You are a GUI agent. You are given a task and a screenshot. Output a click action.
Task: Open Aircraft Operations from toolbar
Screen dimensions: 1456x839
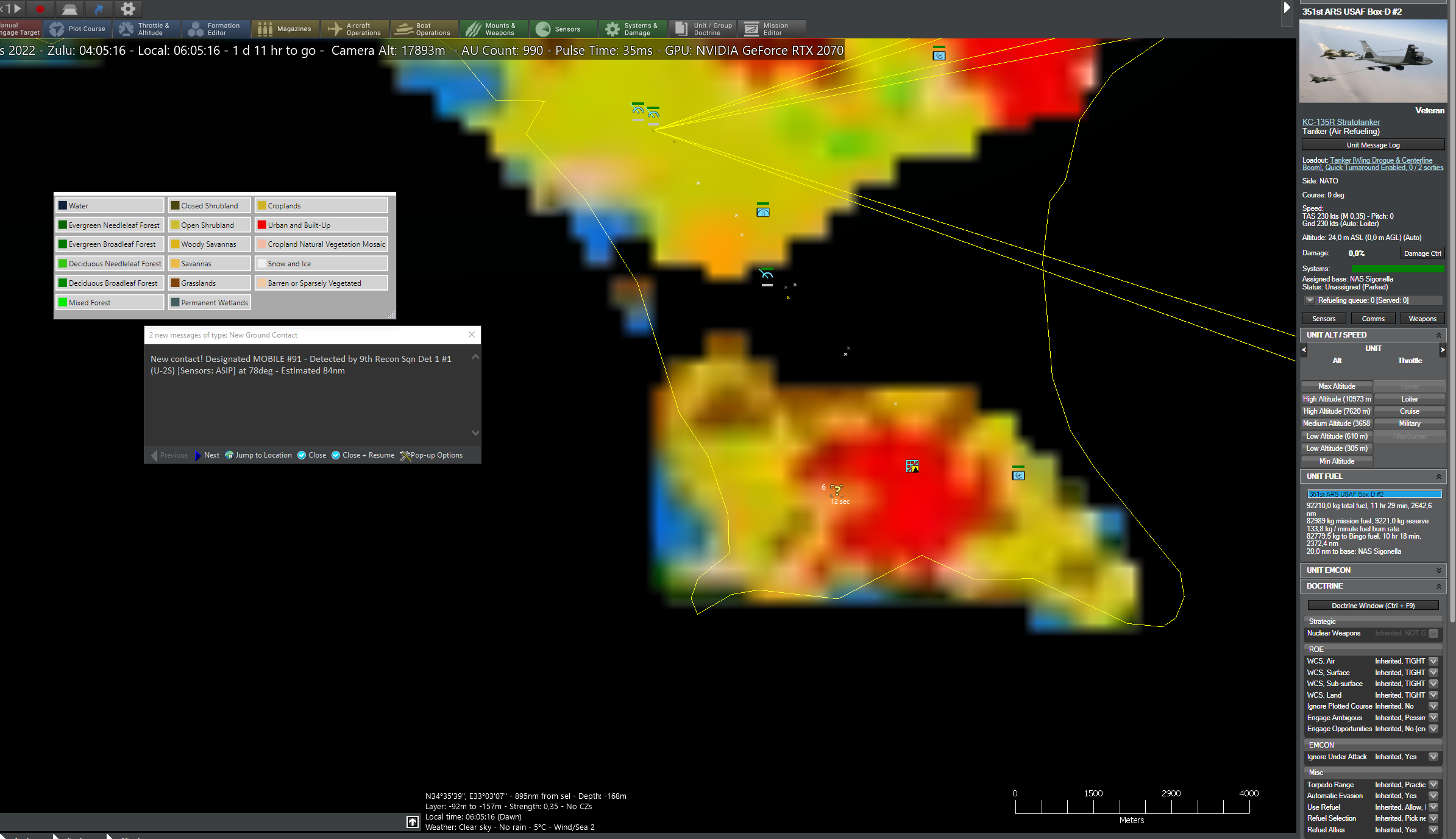click(355, 29)
